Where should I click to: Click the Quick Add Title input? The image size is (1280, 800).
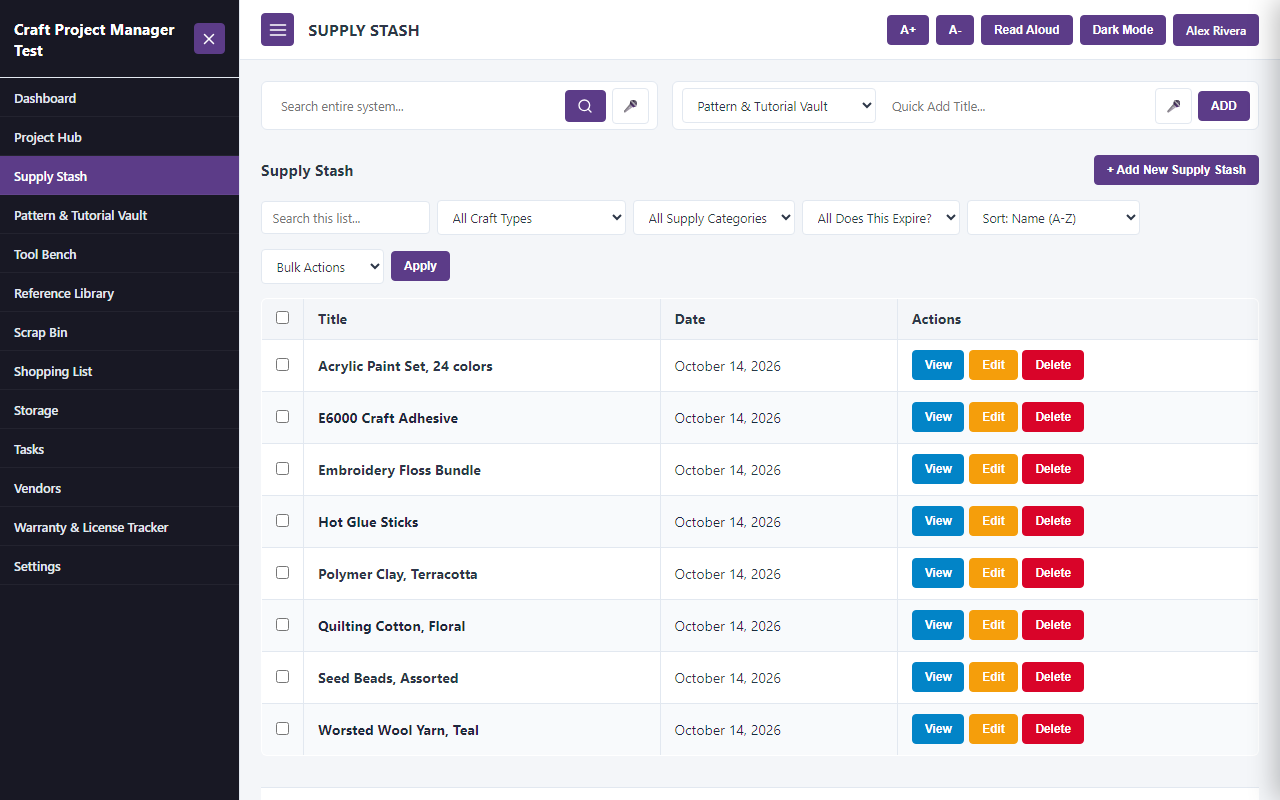point(1015,106)
